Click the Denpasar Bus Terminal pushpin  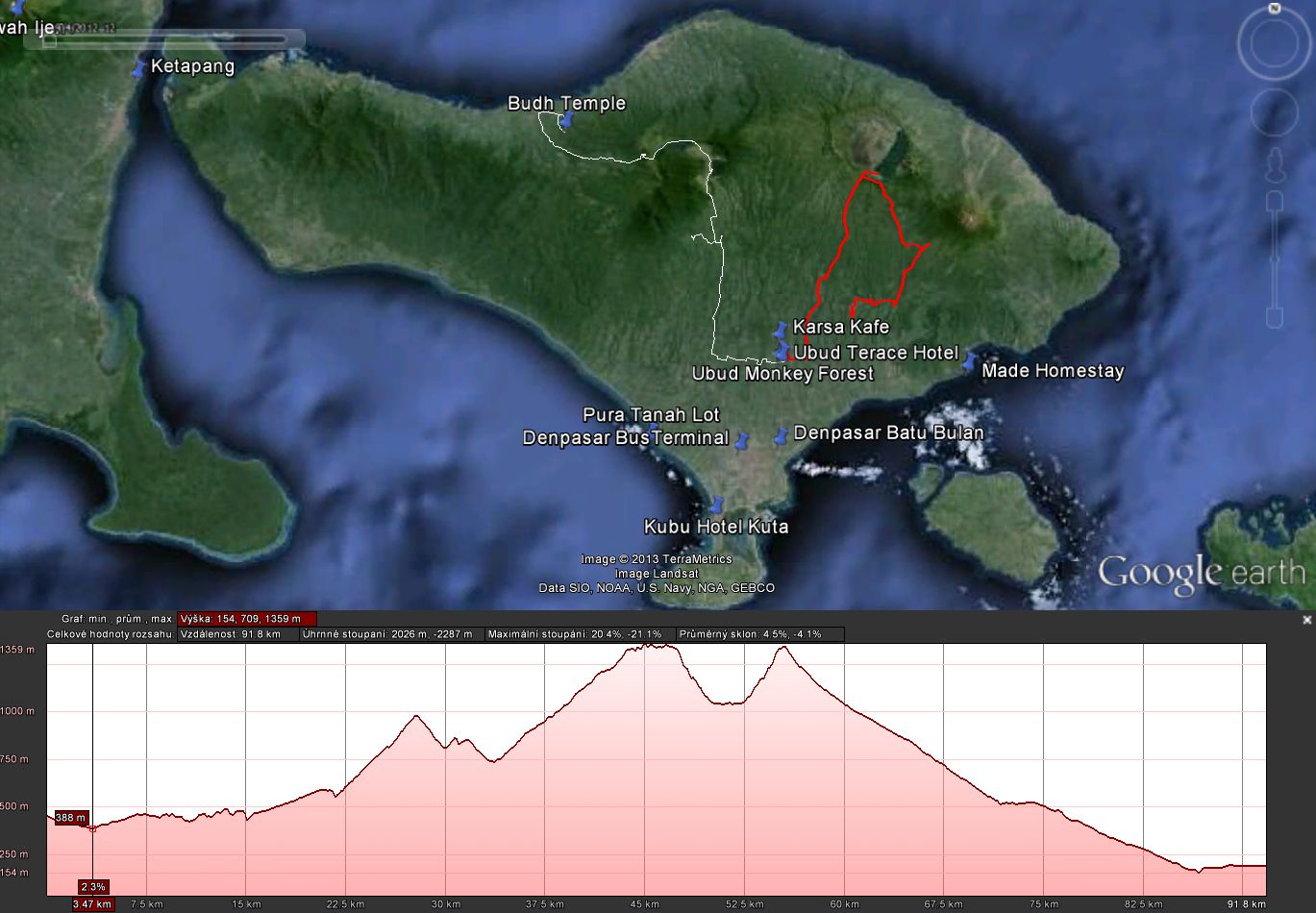(742, 441)
